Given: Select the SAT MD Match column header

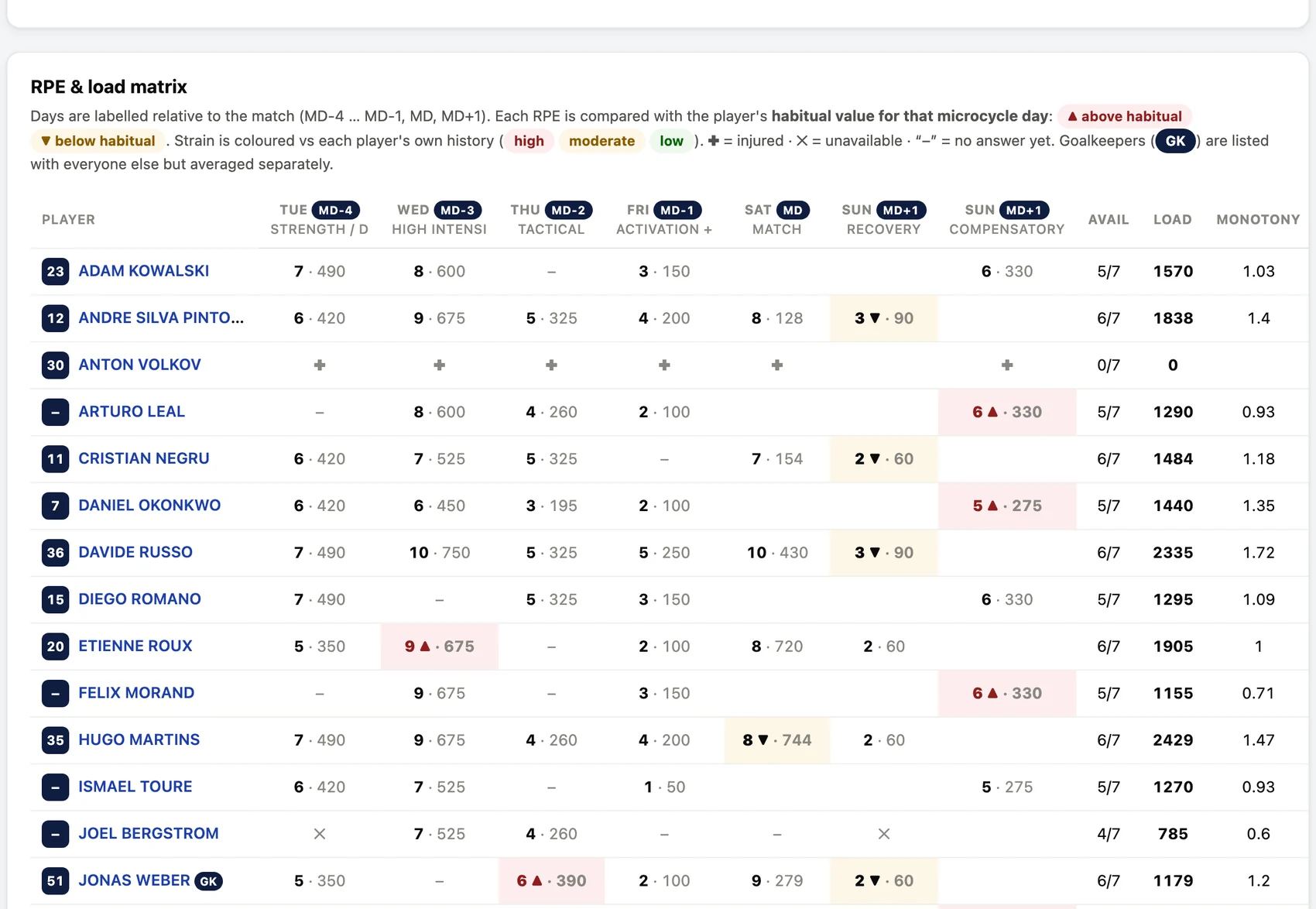Looking at the screenshot, I should [777, 219].
